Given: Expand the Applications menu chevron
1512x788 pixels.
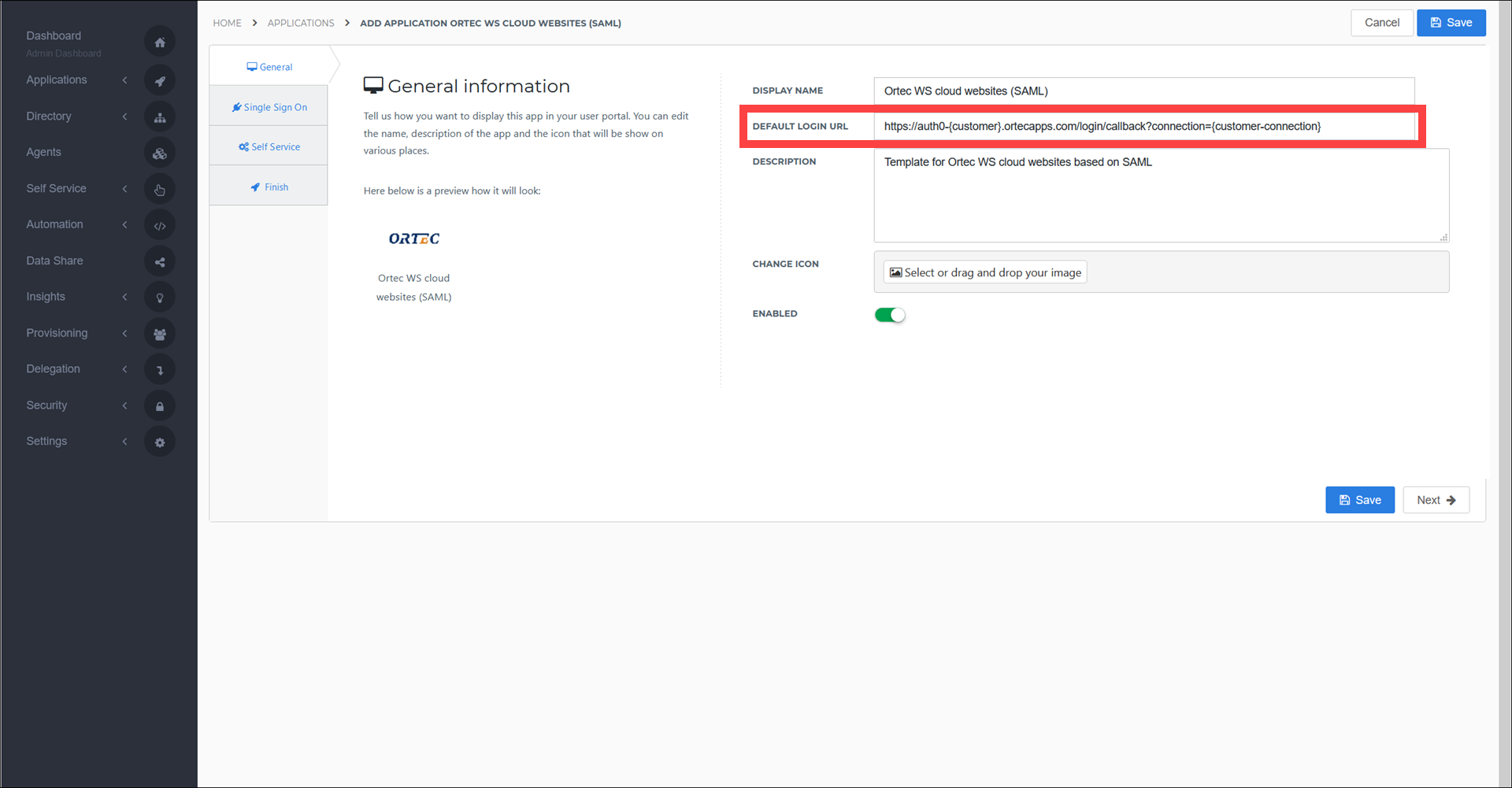Looking at the screenshot, I should coord(124,80).
